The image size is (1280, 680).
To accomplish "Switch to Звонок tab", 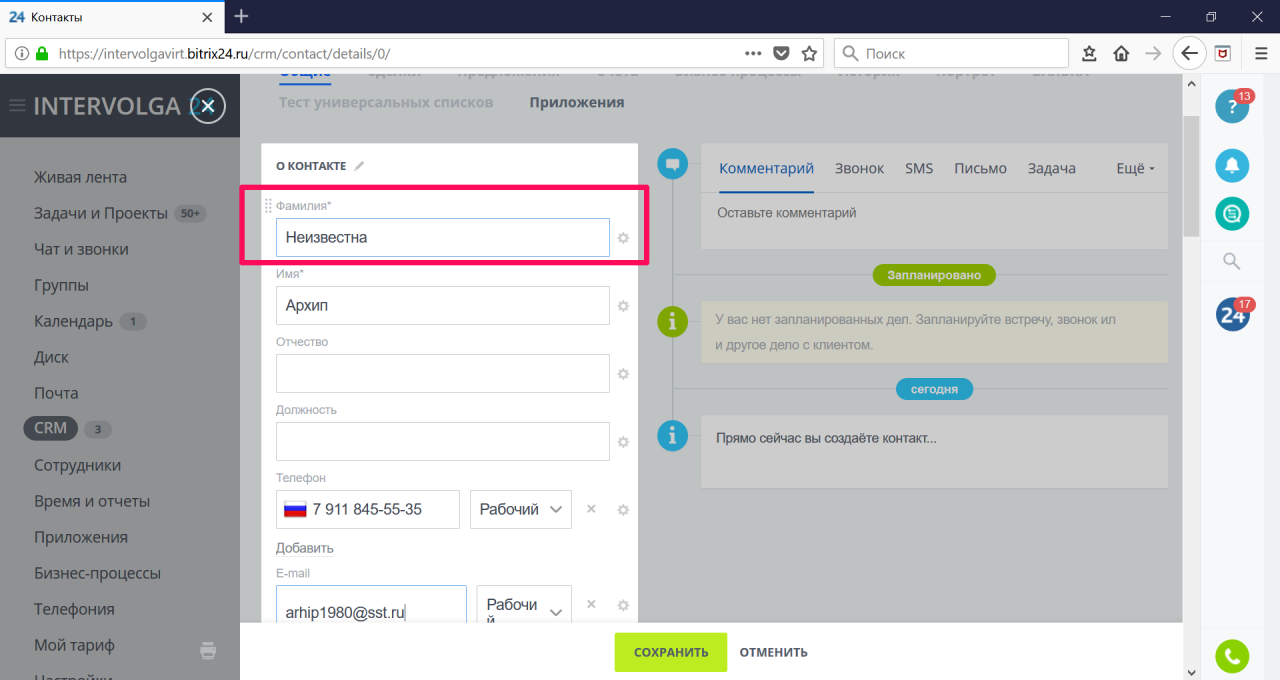I will click(859, 169).
